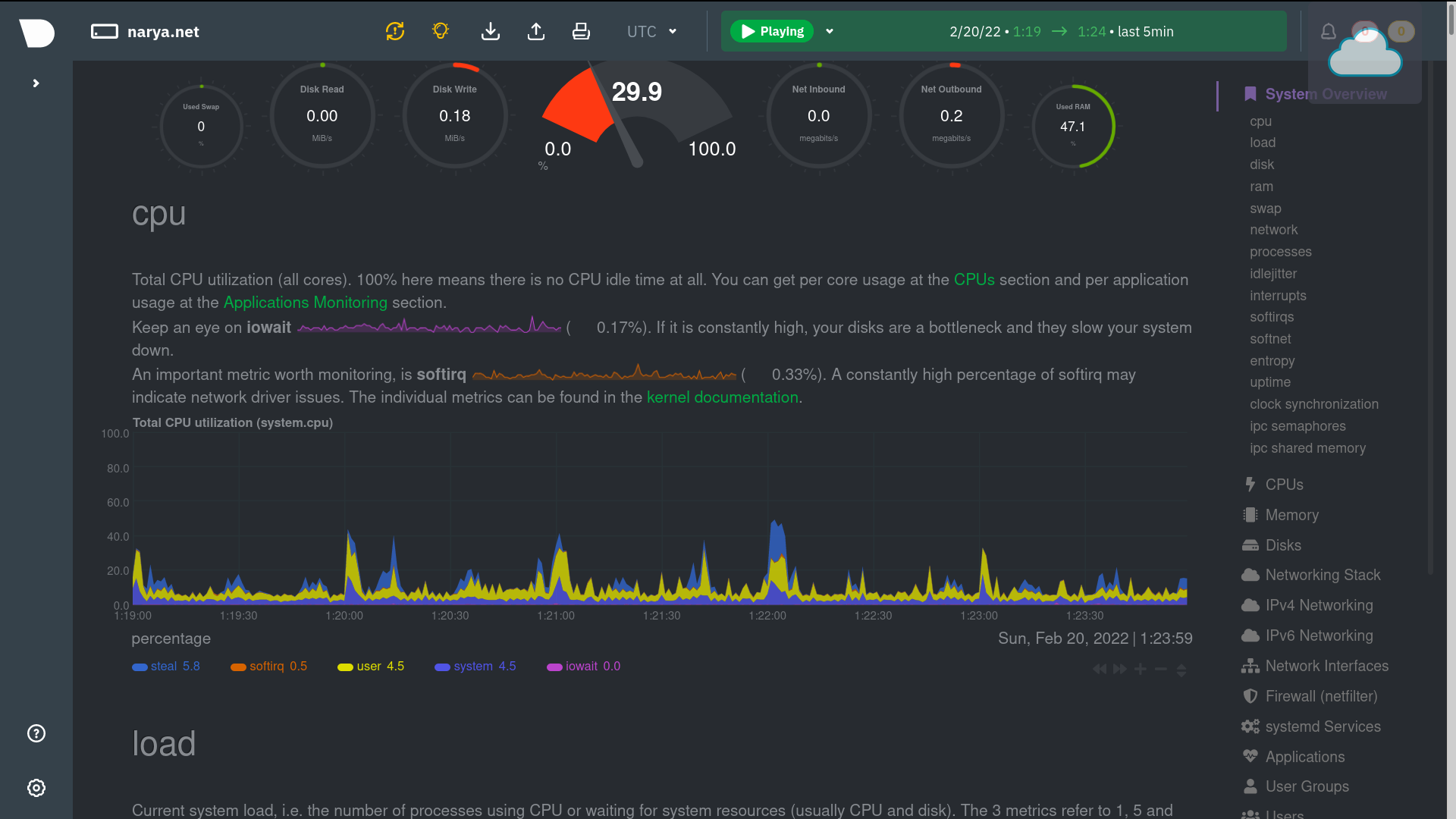Image resolution: width=1456 pixels, height=819 pixels.
Task: Click the chart zoom-in plus control
Action: 1140,669
